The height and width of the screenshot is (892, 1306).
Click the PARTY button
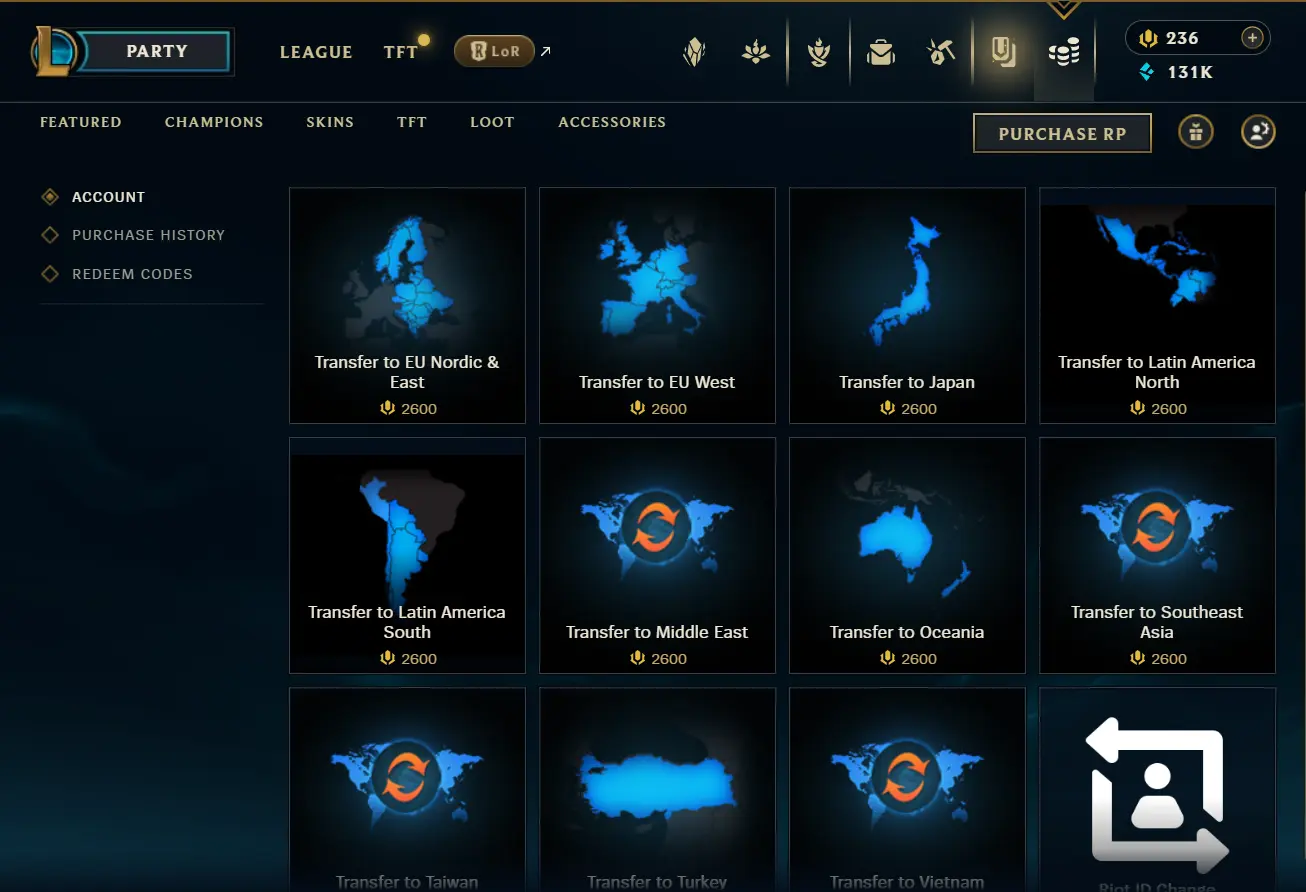[x=156, y=51]
